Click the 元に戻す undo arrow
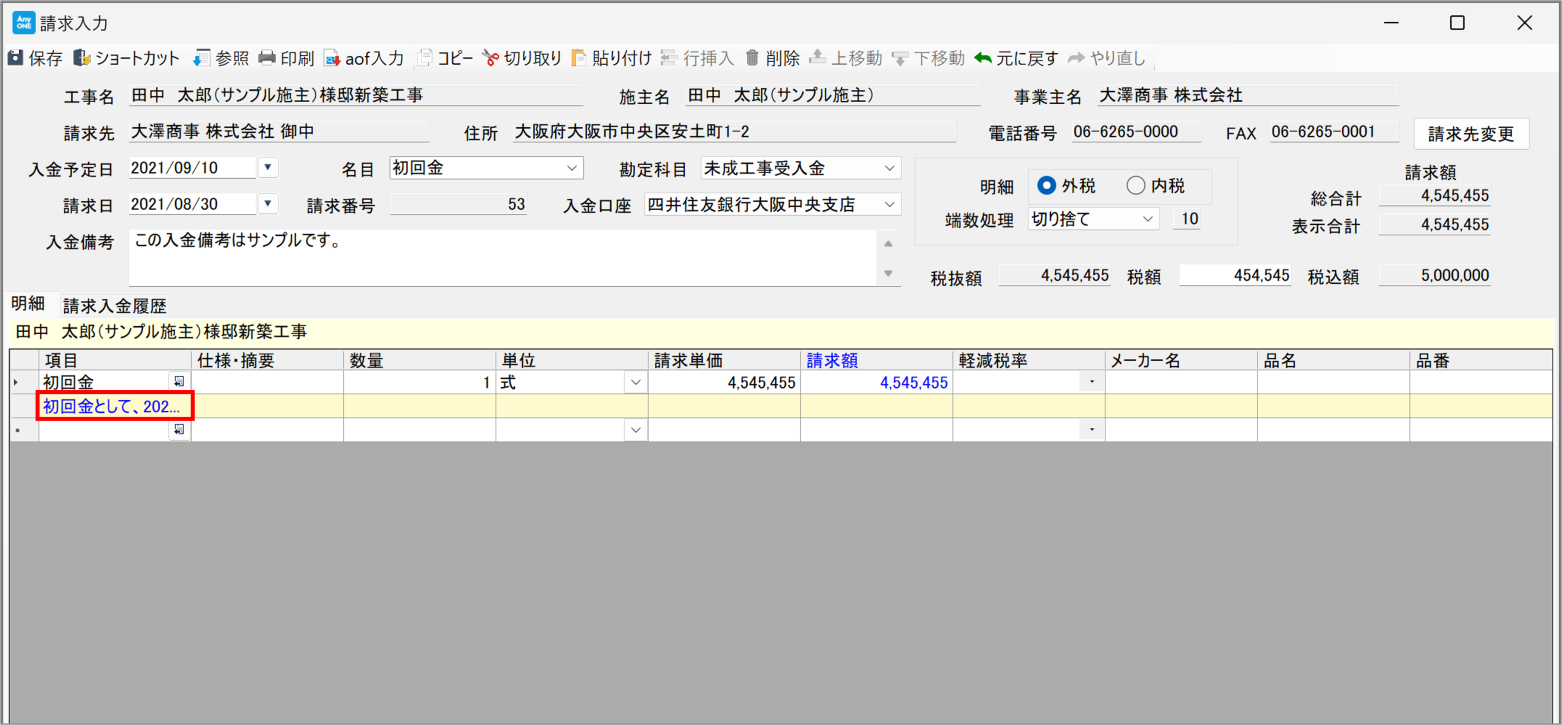Viewport: 1562px width, 725px height. tap(983, 58)
